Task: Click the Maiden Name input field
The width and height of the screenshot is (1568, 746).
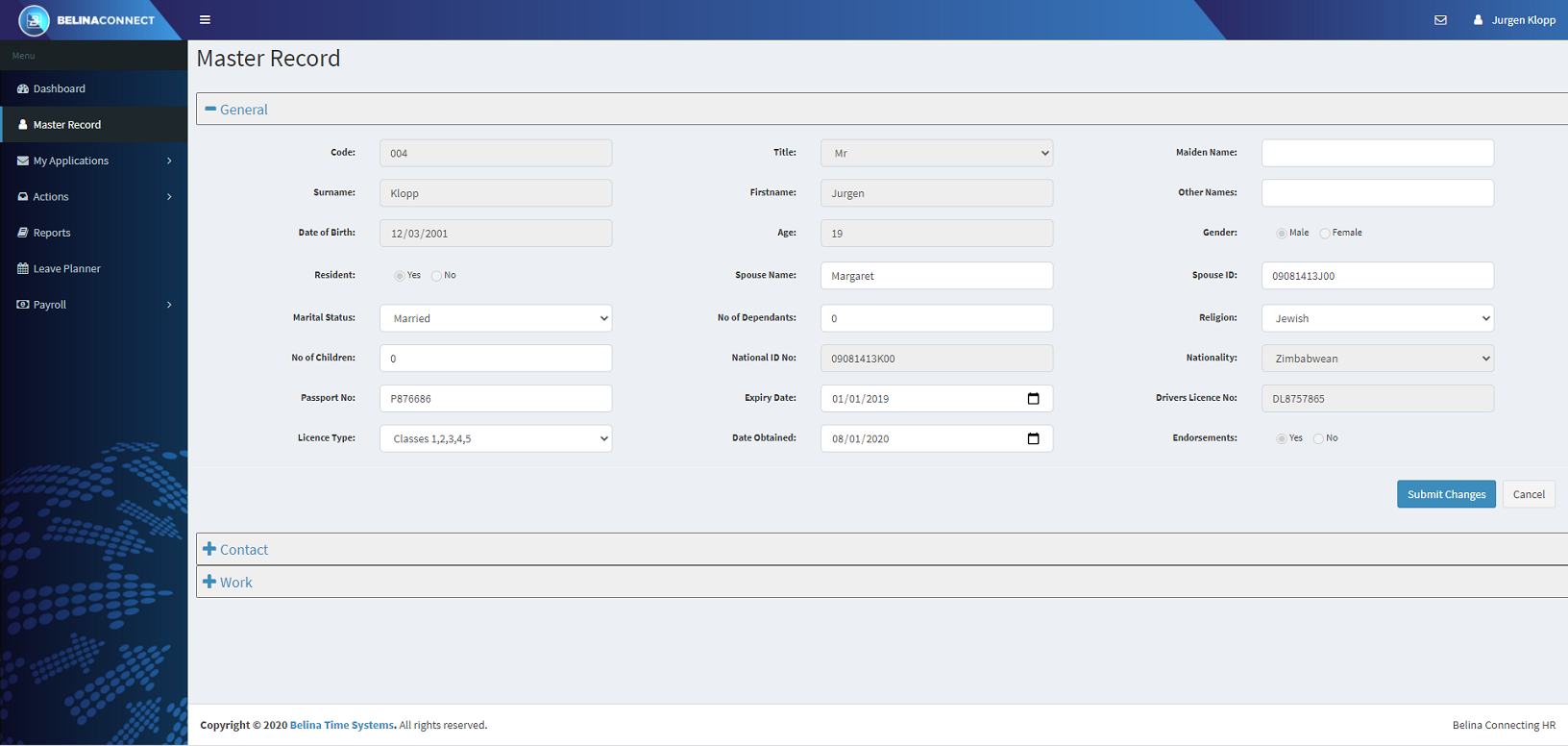Action: (x=1378, y=153)
